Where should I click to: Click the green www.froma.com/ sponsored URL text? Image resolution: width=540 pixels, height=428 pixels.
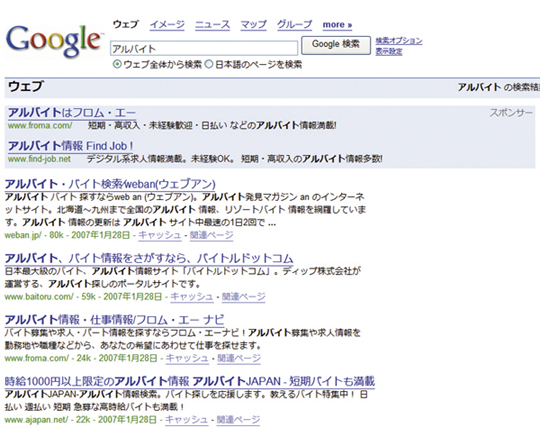pos(40,126)
